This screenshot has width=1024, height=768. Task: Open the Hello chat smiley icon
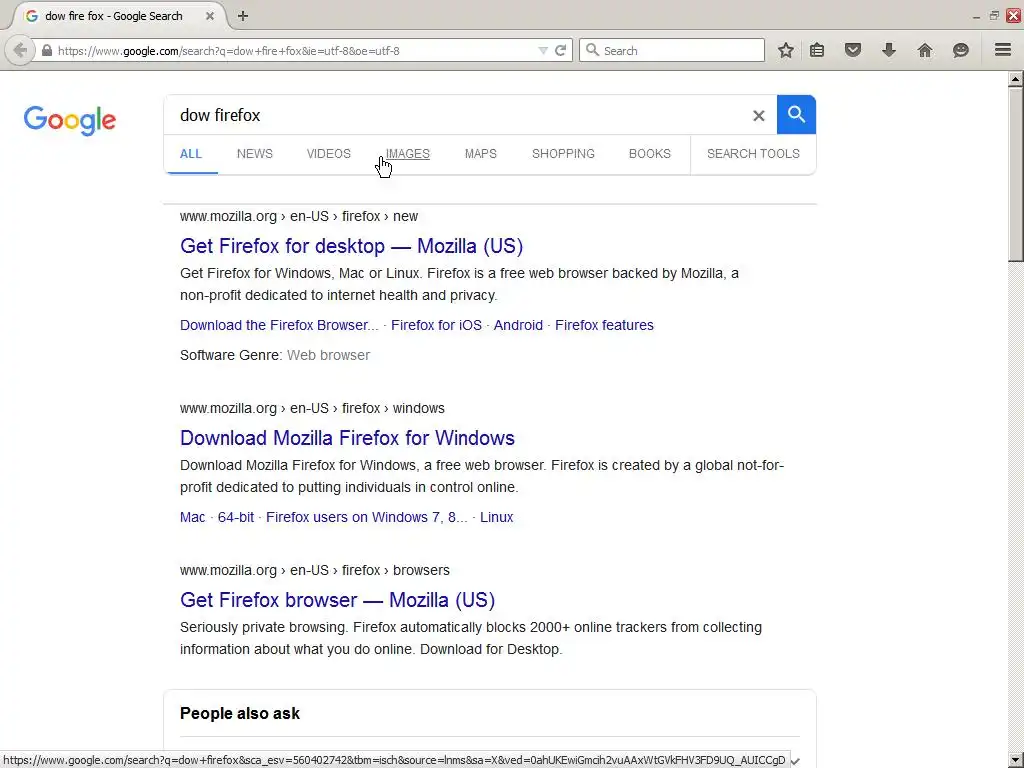pyautogui.click(x=961, y=50)
